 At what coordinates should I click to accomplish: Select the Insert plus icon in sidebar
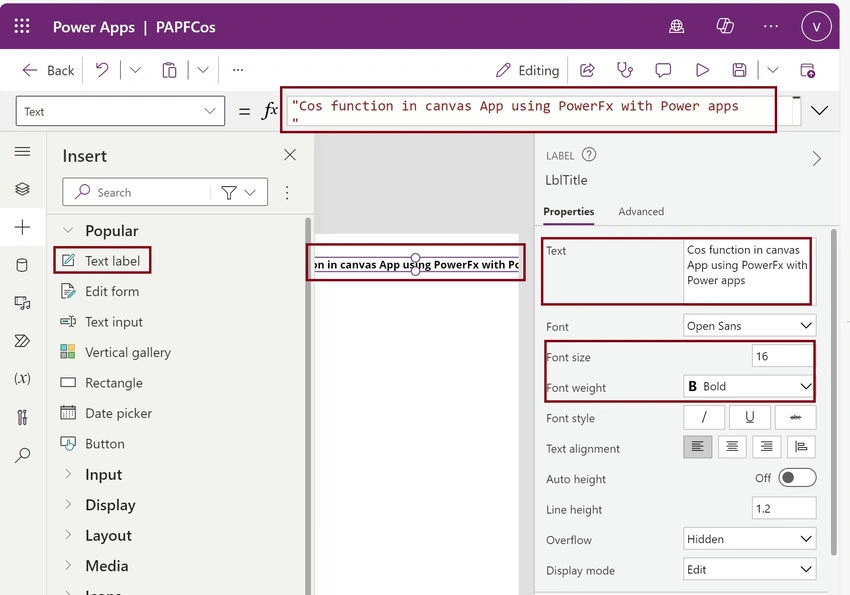click(x=22, y=227)
